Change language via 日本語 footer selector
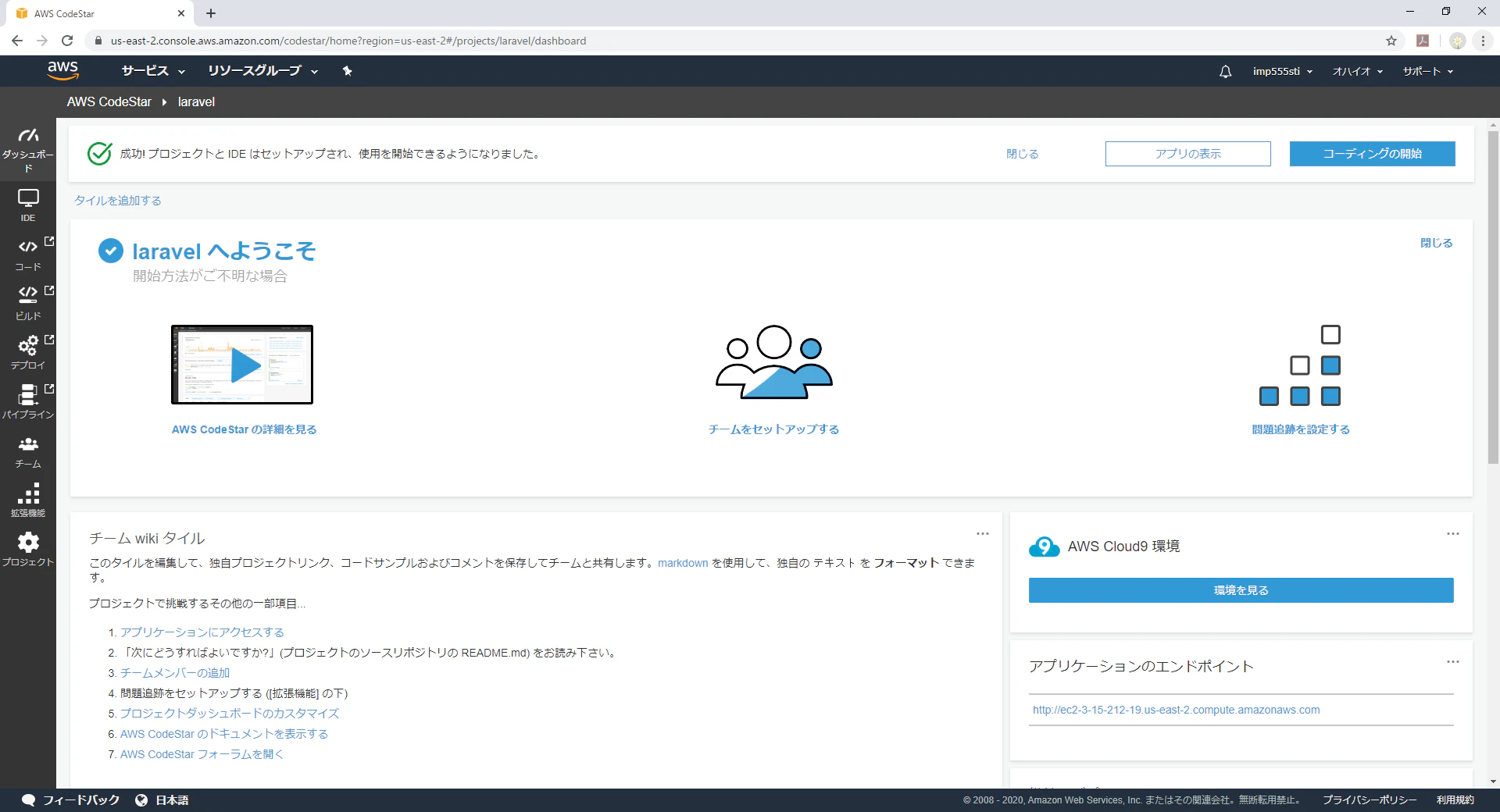The height and width of the screenshot is (812, 1500). (162, 800)
